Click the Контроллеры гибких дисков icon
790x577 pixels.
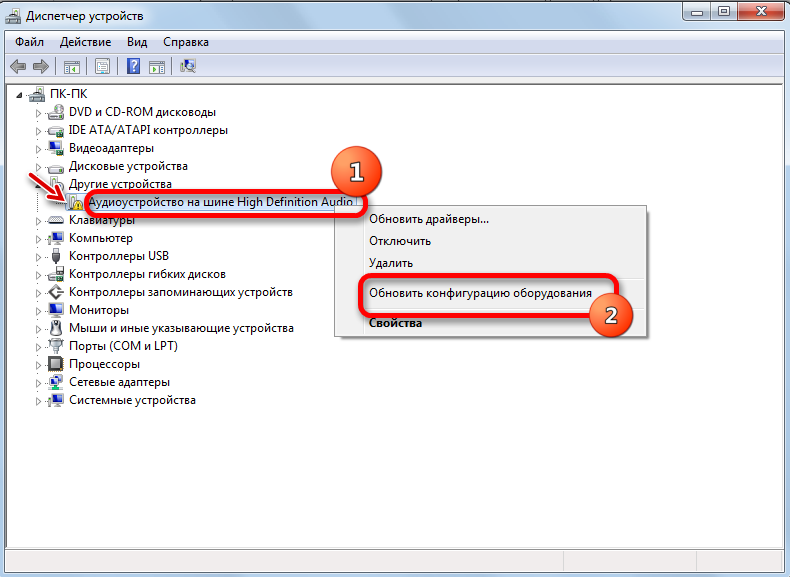pyautogui.click(x=55, y=274)
